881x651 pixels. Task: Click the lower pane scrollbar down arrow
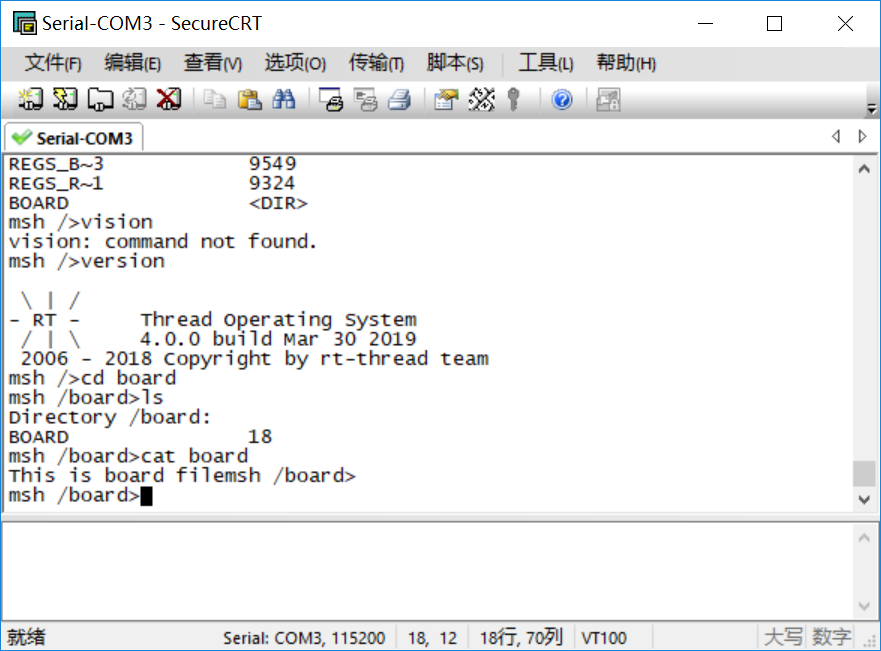click(864, 606)
